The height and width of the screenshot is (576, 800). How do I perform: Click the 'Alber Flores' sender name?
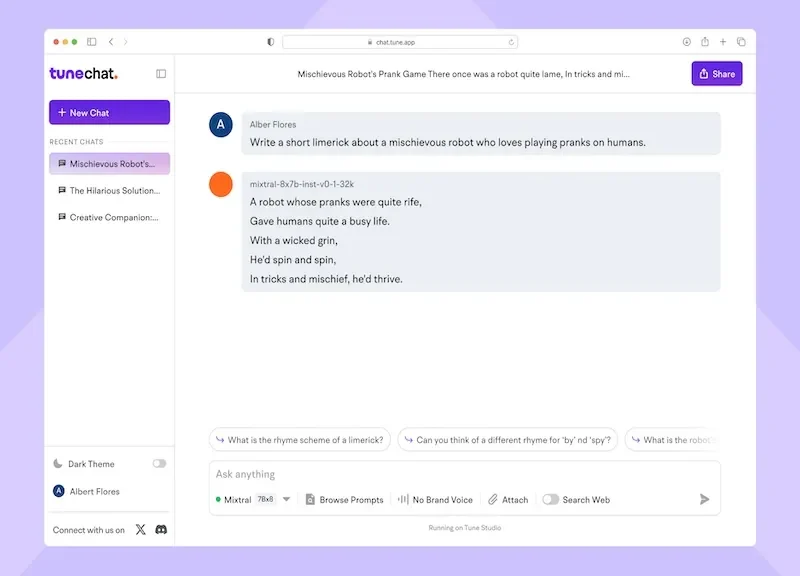tap(272, 124)
